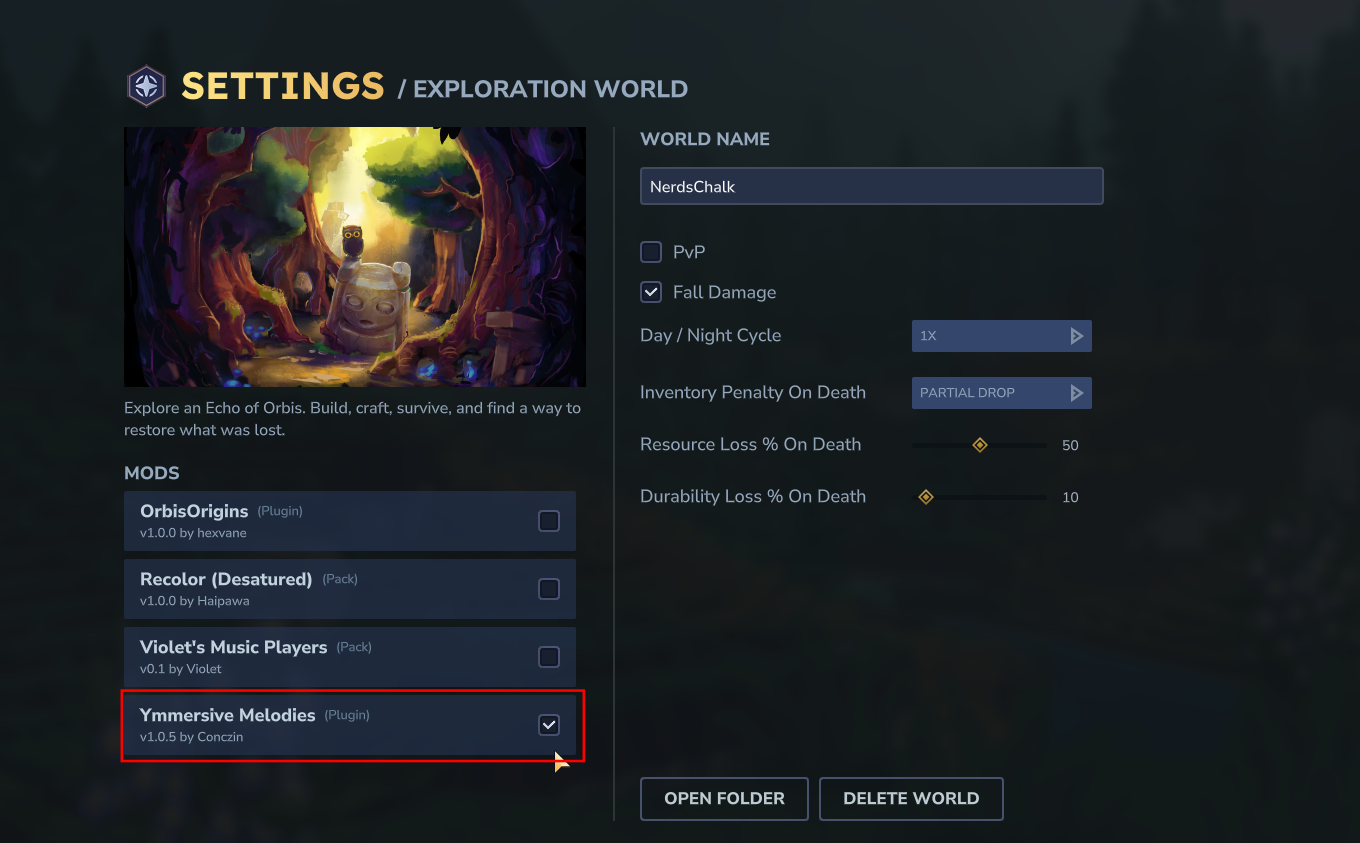Viewport: 1360px width, 843px height.
Task: Click the Open Folder button
Action: [725, 799]
